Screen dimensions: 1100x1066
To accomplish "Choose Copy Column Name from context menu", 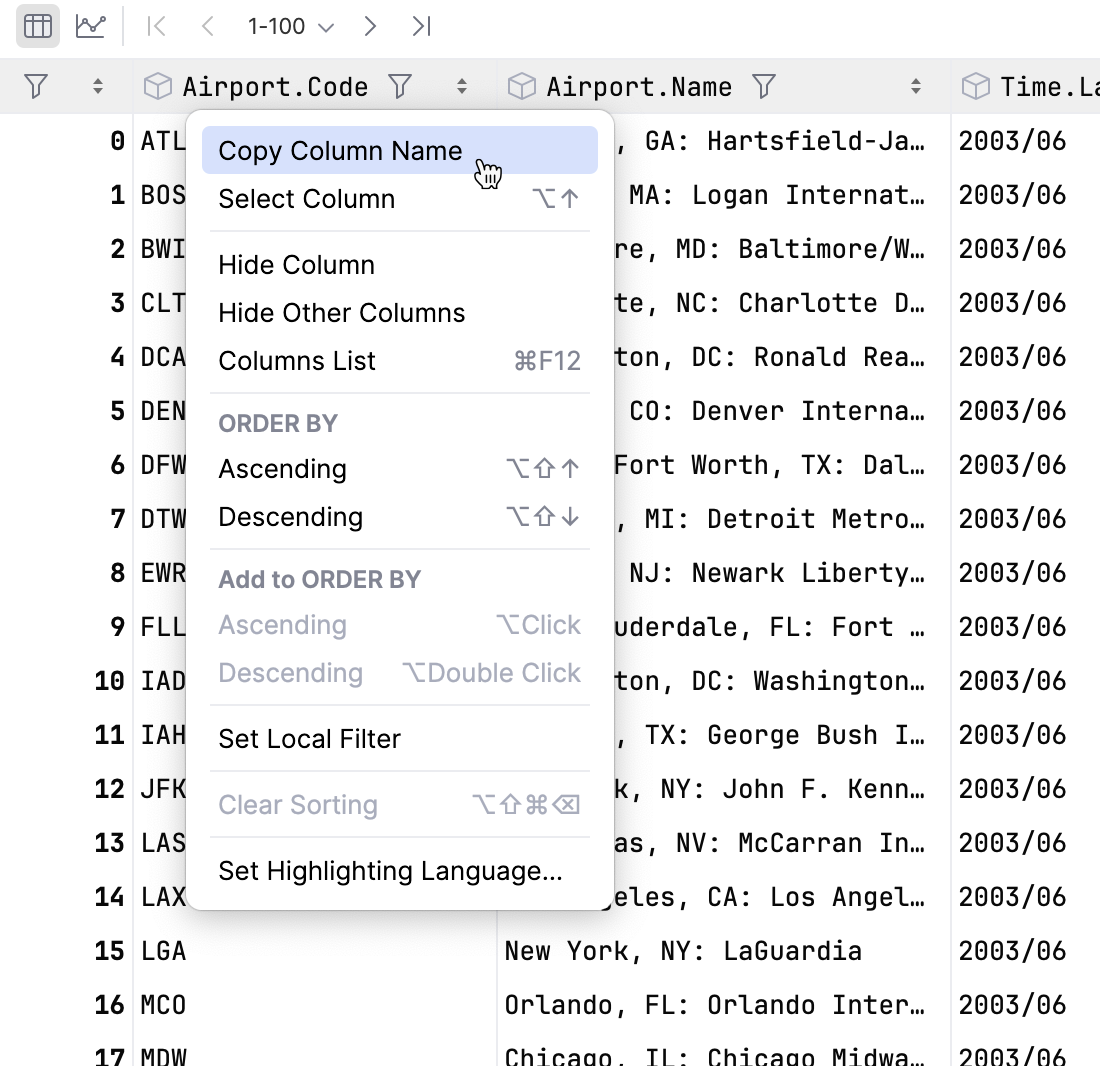I will (x=400, y=150).
